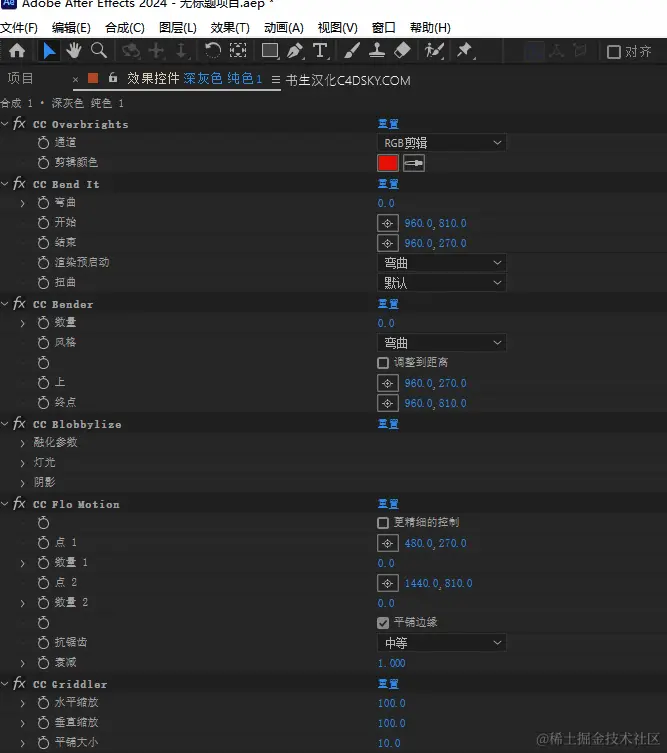Reset the CC Blobbylize effect
667x753 pixels.
click(388, 424)
